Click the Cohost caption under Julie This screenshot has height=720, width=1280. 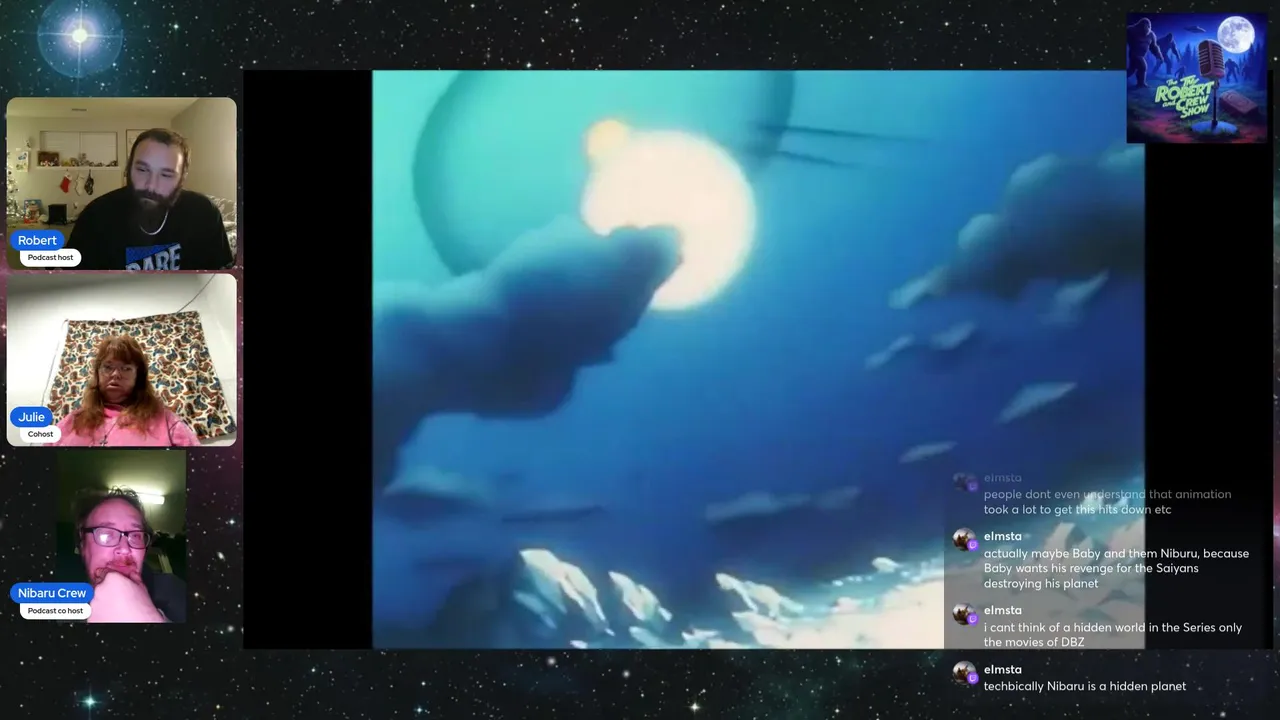[40, 434]
